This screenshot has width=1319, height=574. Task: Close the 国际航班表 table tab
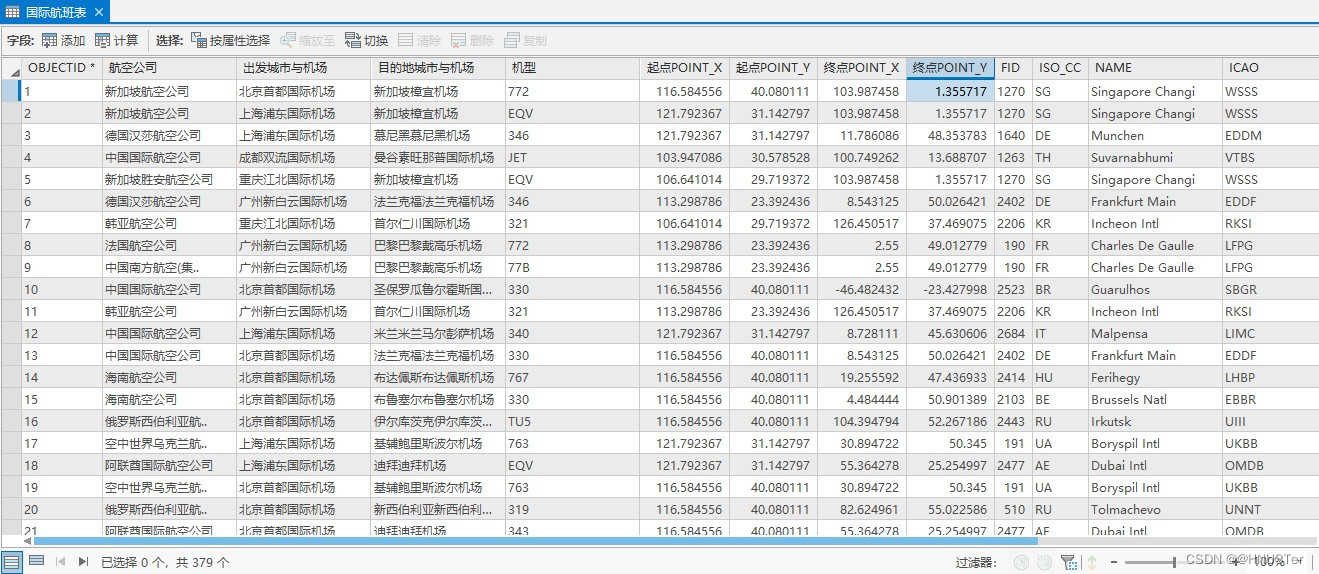click(x=100, y=13)
